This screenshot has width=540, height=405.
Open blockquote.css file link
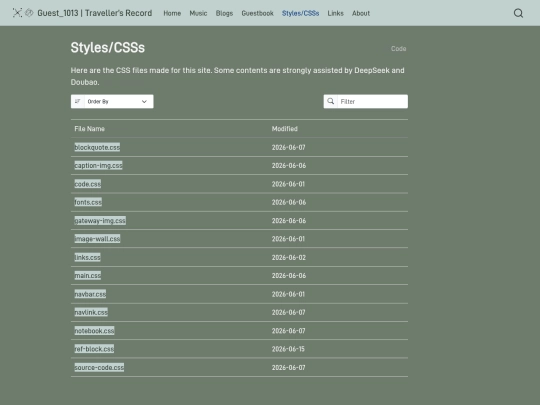[97, 147]
